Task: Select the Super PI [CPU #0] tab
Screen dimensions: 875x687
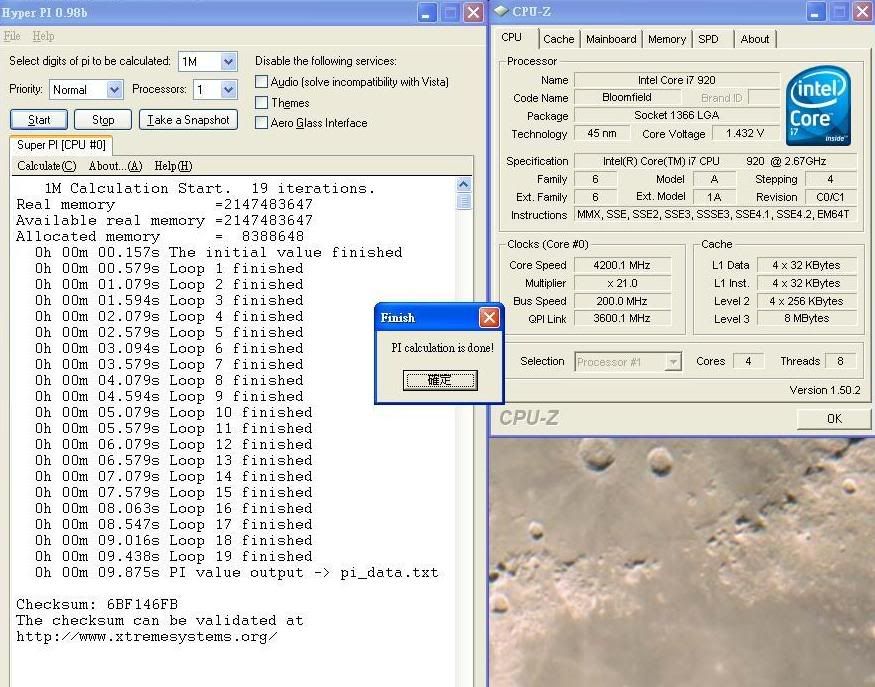Action: (x=61, y=145)
